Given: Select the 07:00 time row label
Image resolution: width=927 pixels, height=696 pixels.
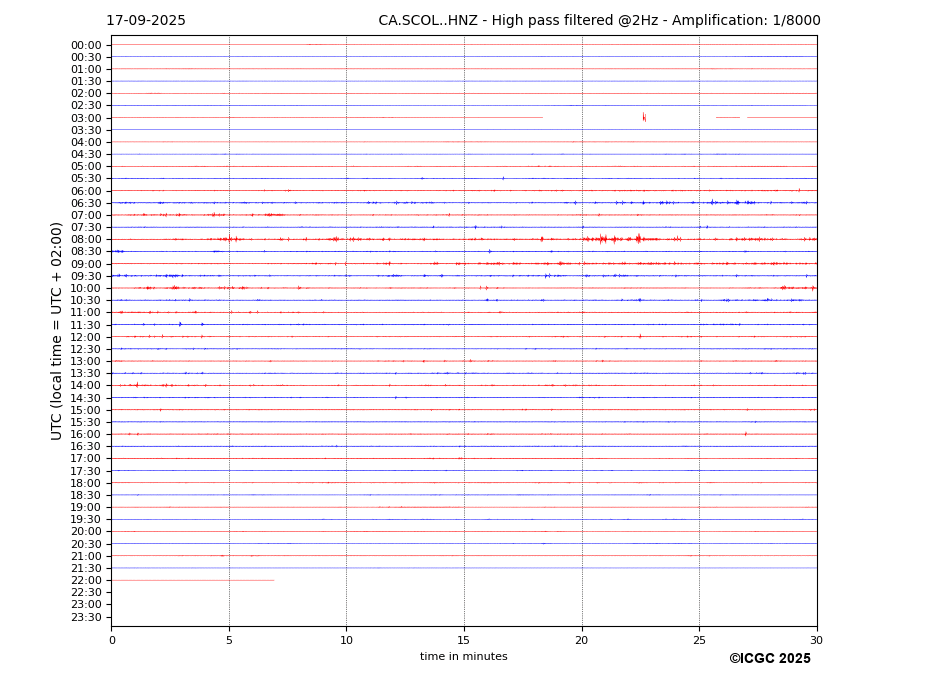Looking at the screenshot, I should point(86,215).
